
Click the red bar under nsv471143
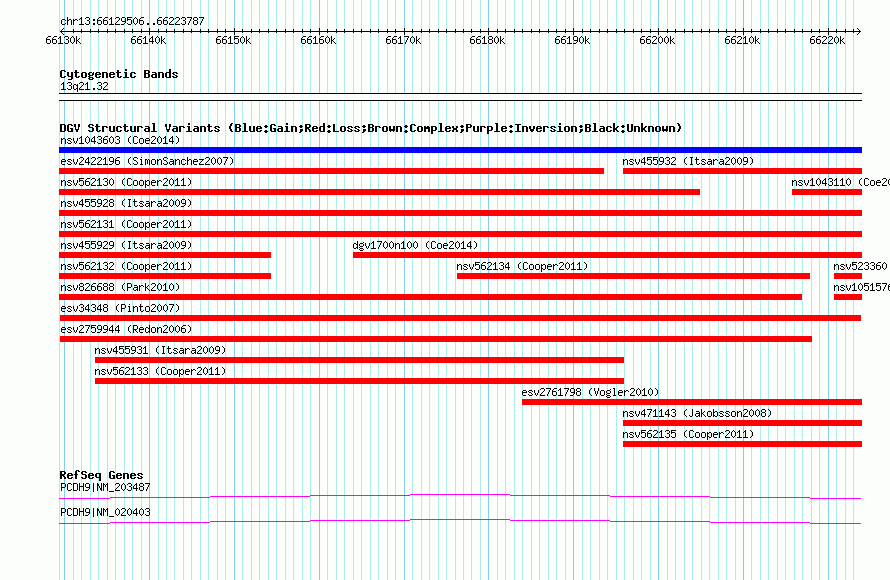point(742,423)
